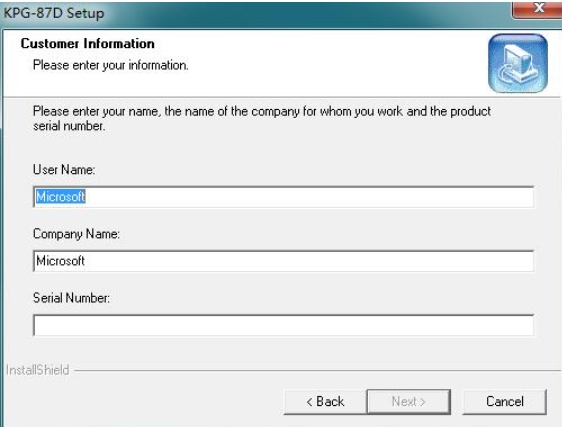The width and height of the screenshot is (562, 427).
Task: Go back with the Back button
Action: (325, 402)
